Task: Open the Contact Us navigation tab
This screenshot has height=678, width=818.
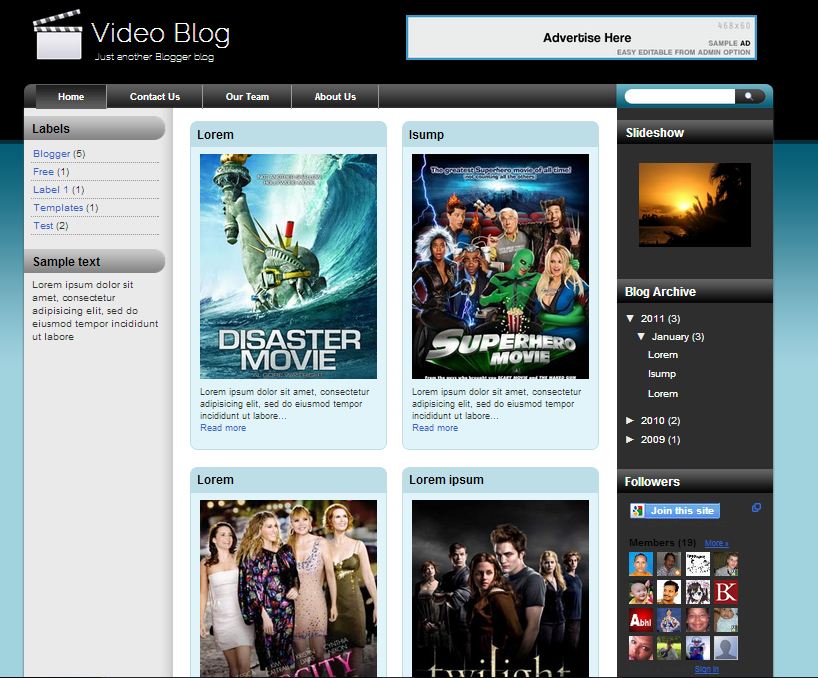Action: tap(154, 96)
